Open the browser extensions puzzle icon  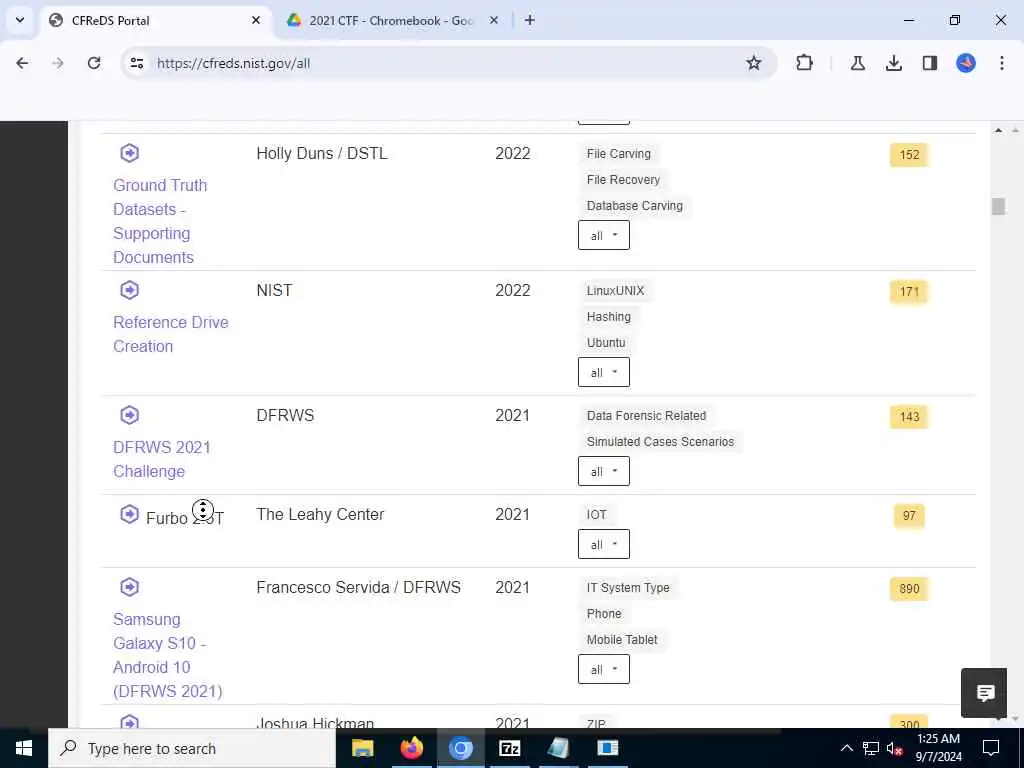point(805,63)
